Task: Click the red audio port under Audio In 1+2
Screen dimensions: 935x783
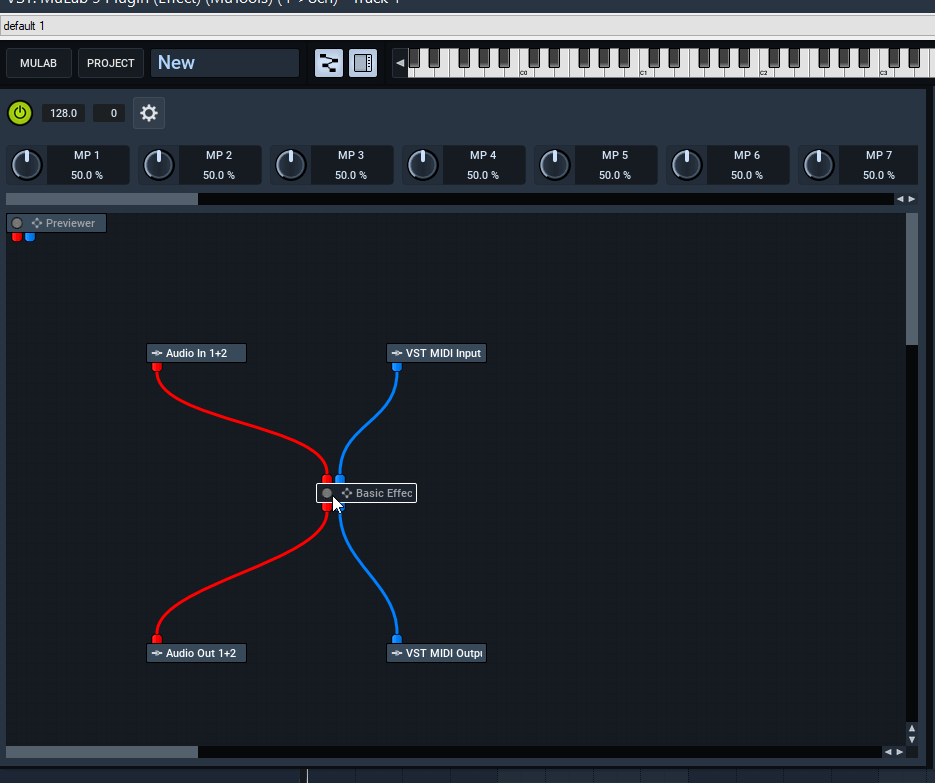Action: 157,367
